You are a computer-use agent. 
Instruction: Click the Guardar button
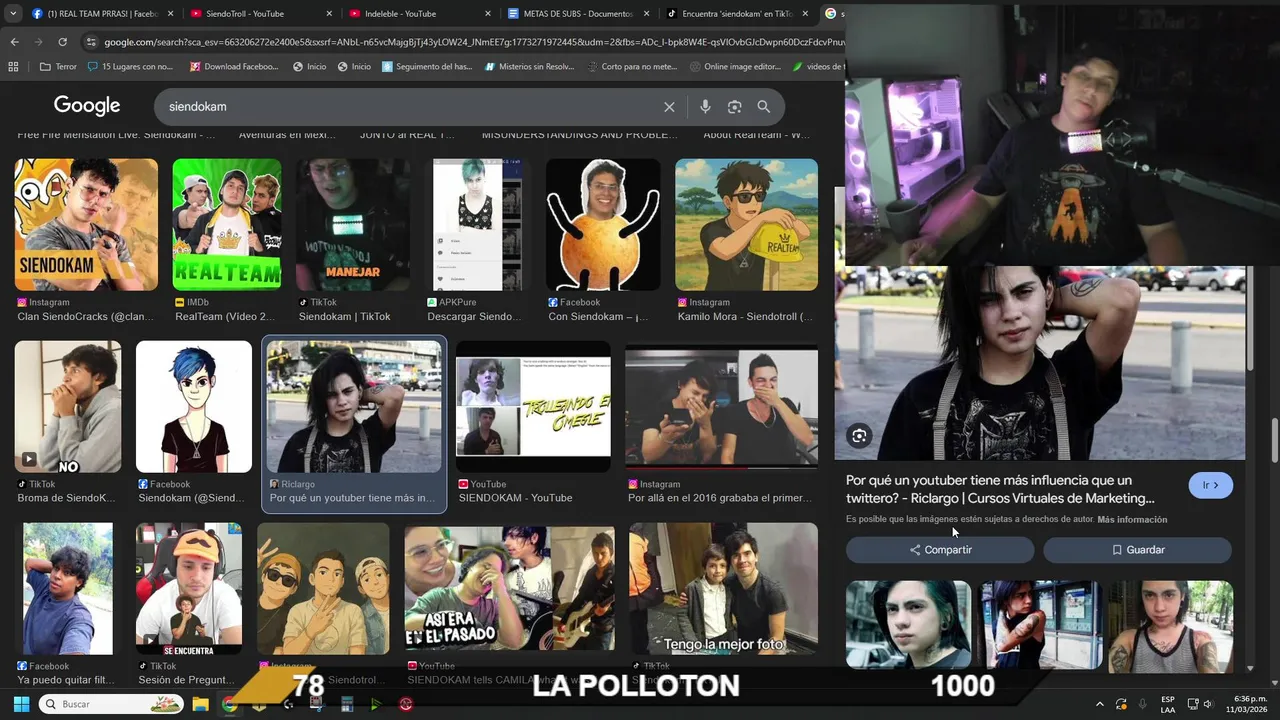(x=1138, y=550)
